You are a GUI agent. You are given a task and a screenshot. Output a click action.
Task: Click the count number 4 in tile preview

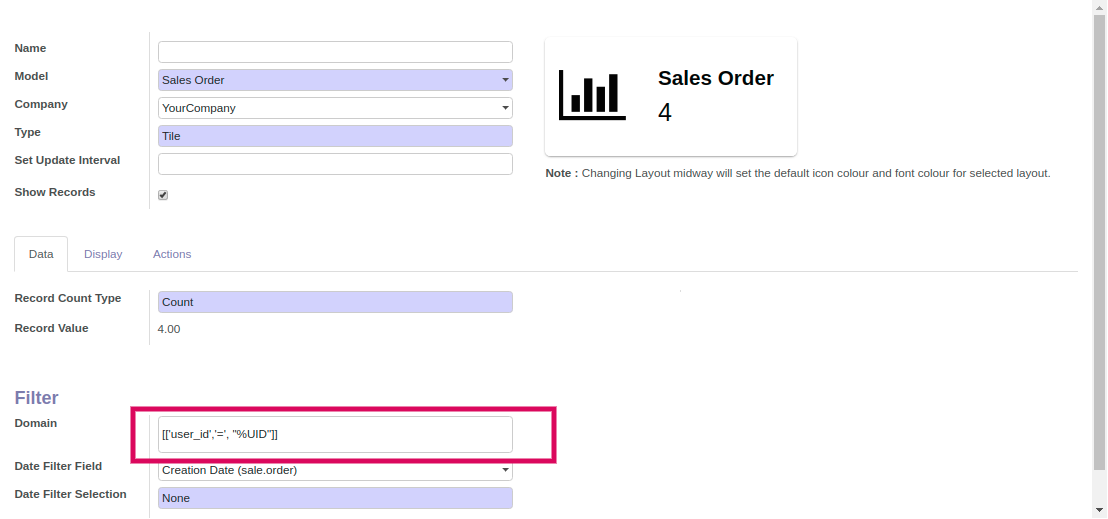pyautogui.click(x=665, y=113)
